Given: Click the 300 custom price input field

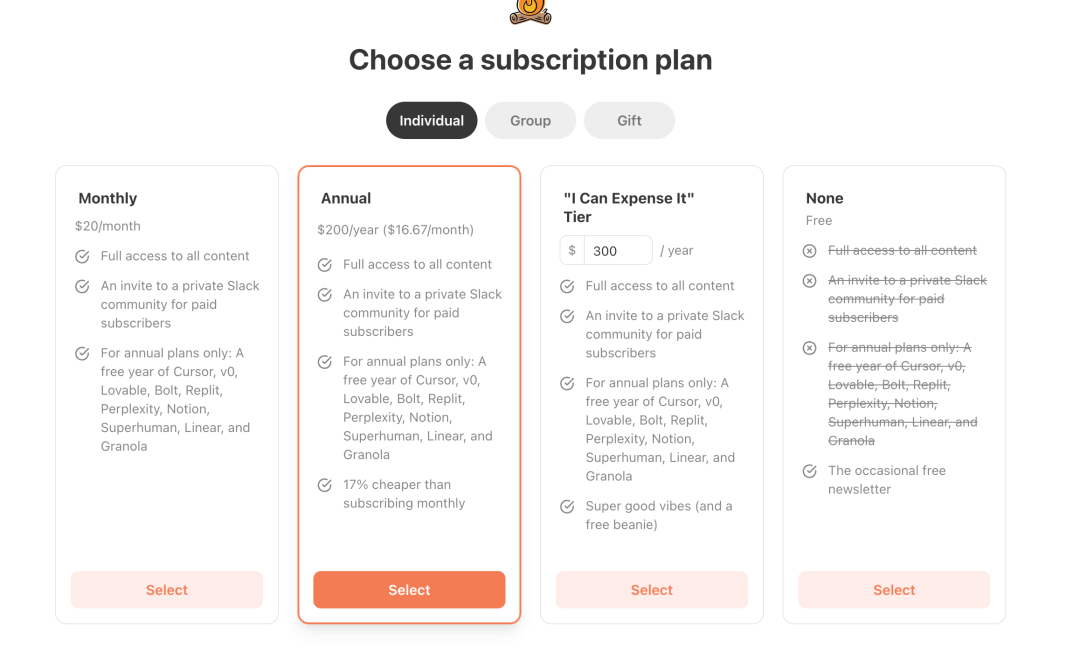Looking at the screenshot, I should tap(618, 251).
